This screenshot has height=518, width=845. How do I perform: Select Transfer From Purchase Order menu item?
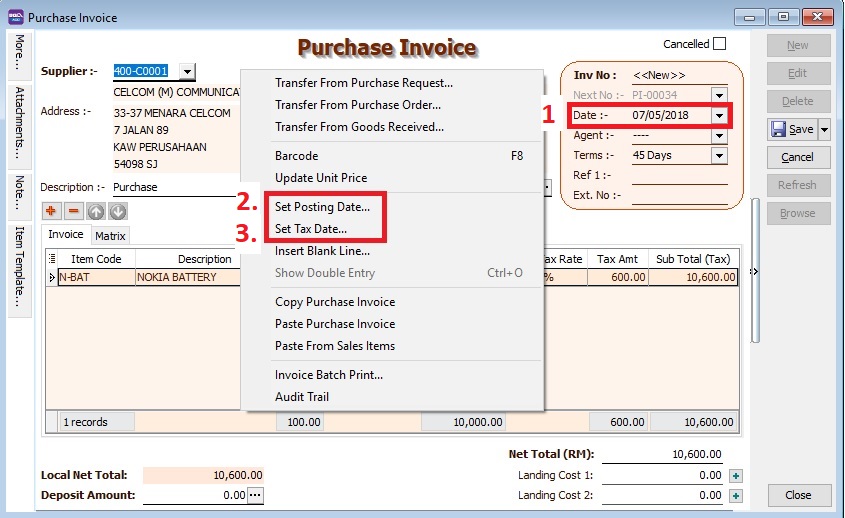pyautogui.click(x=357, y=105)
